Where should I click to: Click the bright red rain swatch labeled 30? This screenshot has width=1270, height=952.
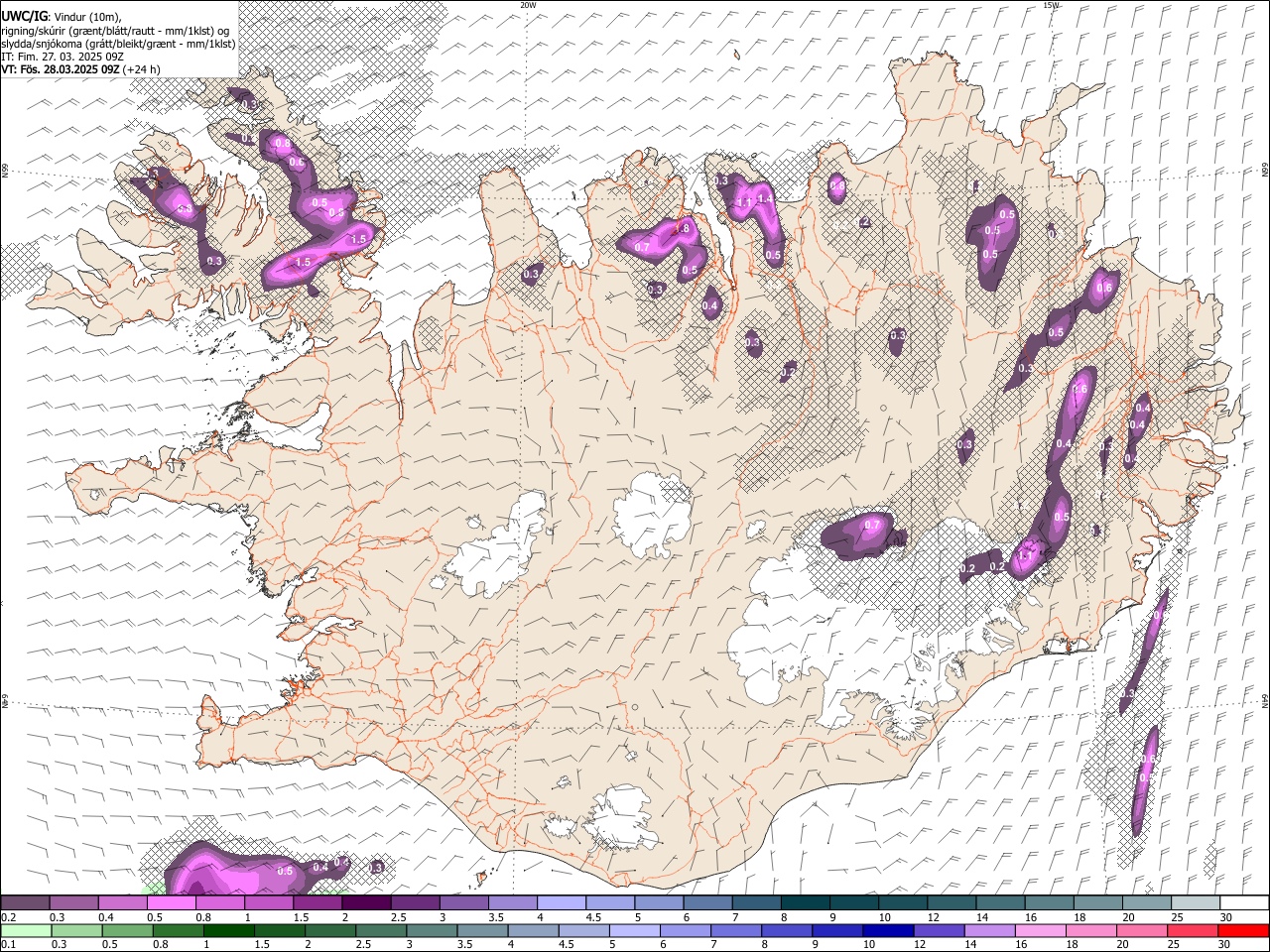pyautogui.click(x=1241, y=931)
